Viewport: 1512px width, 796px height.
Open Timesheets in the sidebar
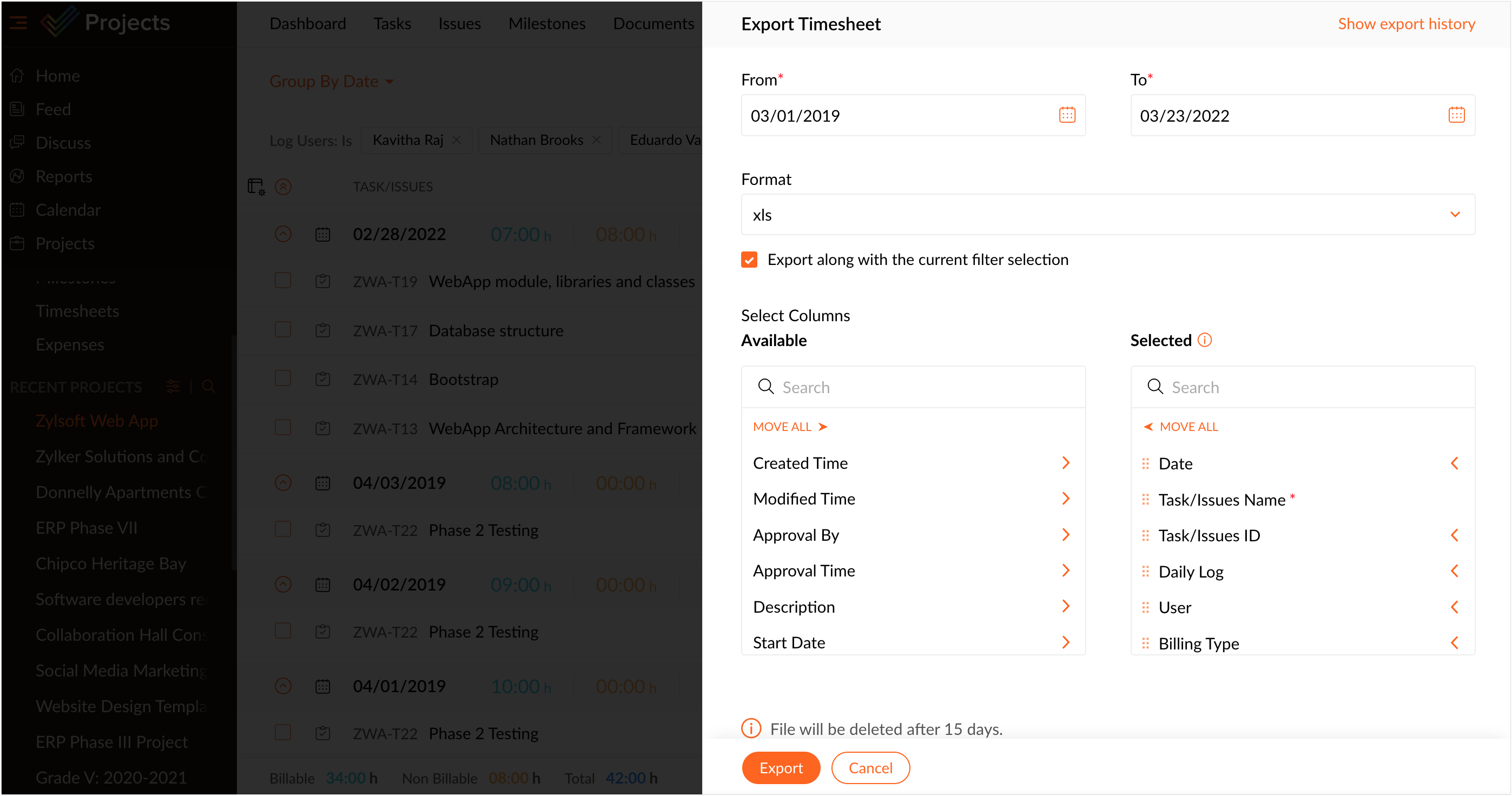tap(77, 311)
